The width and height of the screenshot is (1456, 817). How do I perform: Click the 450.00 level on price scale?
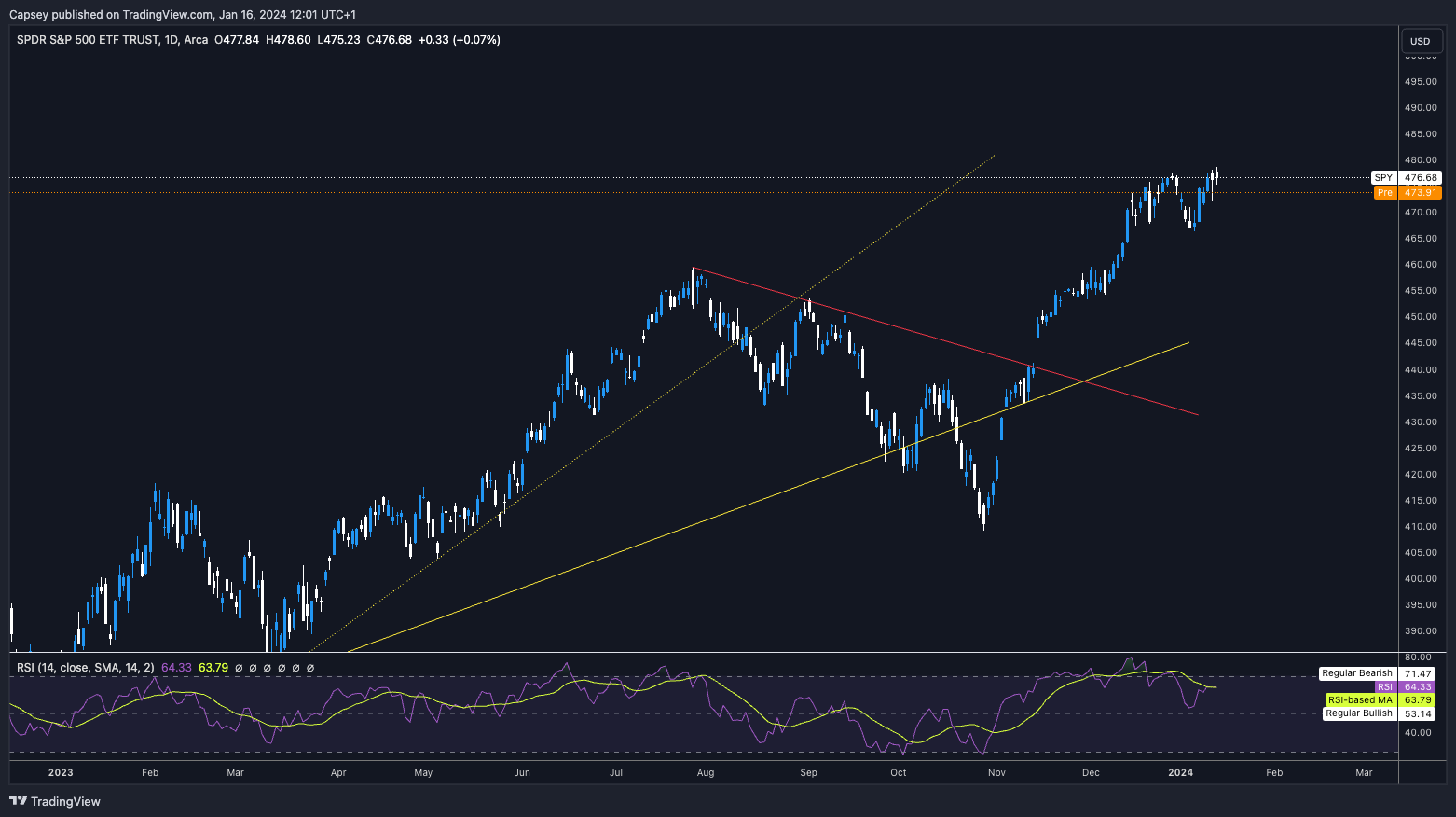(1421, 317)
